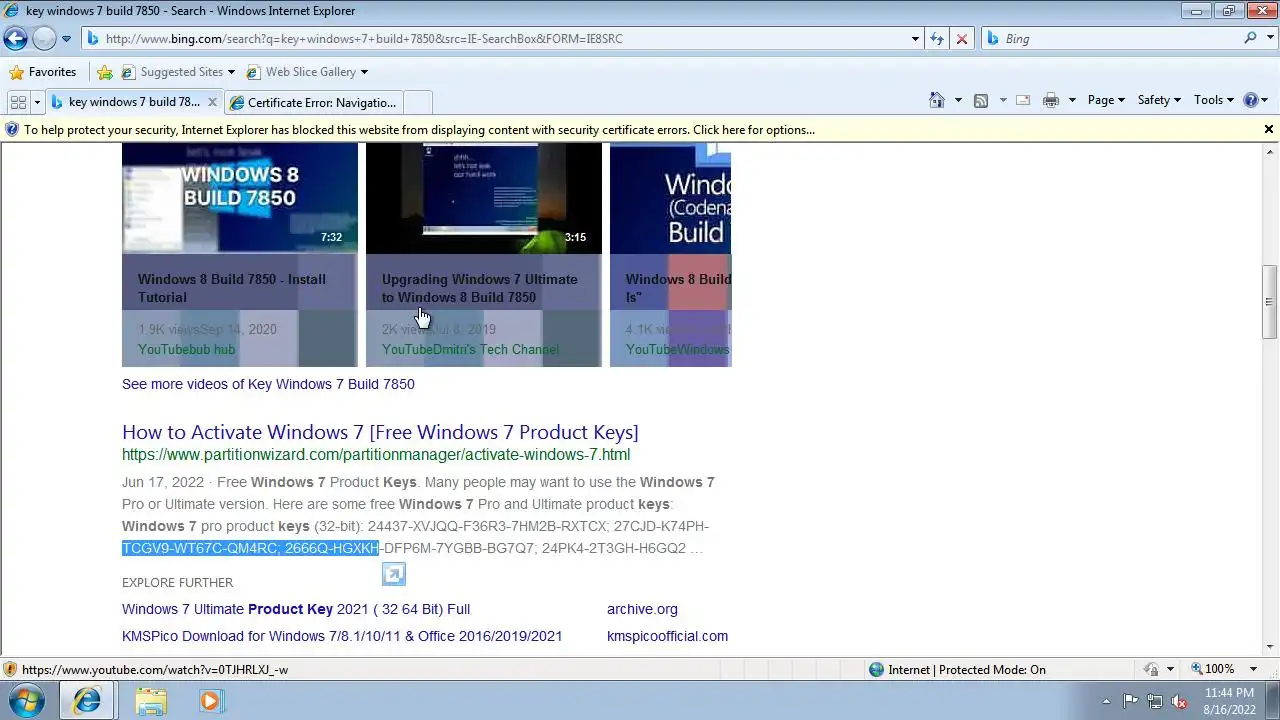The width and height of the screenshot is (1280, 720).
Task: Click the Home page icon
Action: (x=937, y=100)
